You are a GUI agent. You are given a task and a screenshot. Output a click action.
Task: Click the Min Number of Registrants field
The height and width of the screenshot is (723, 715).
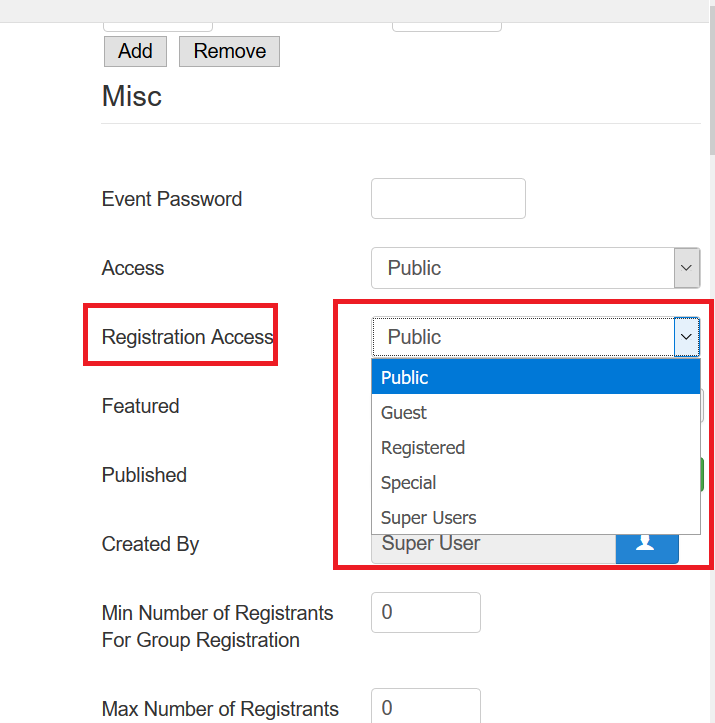coord(425,612)
